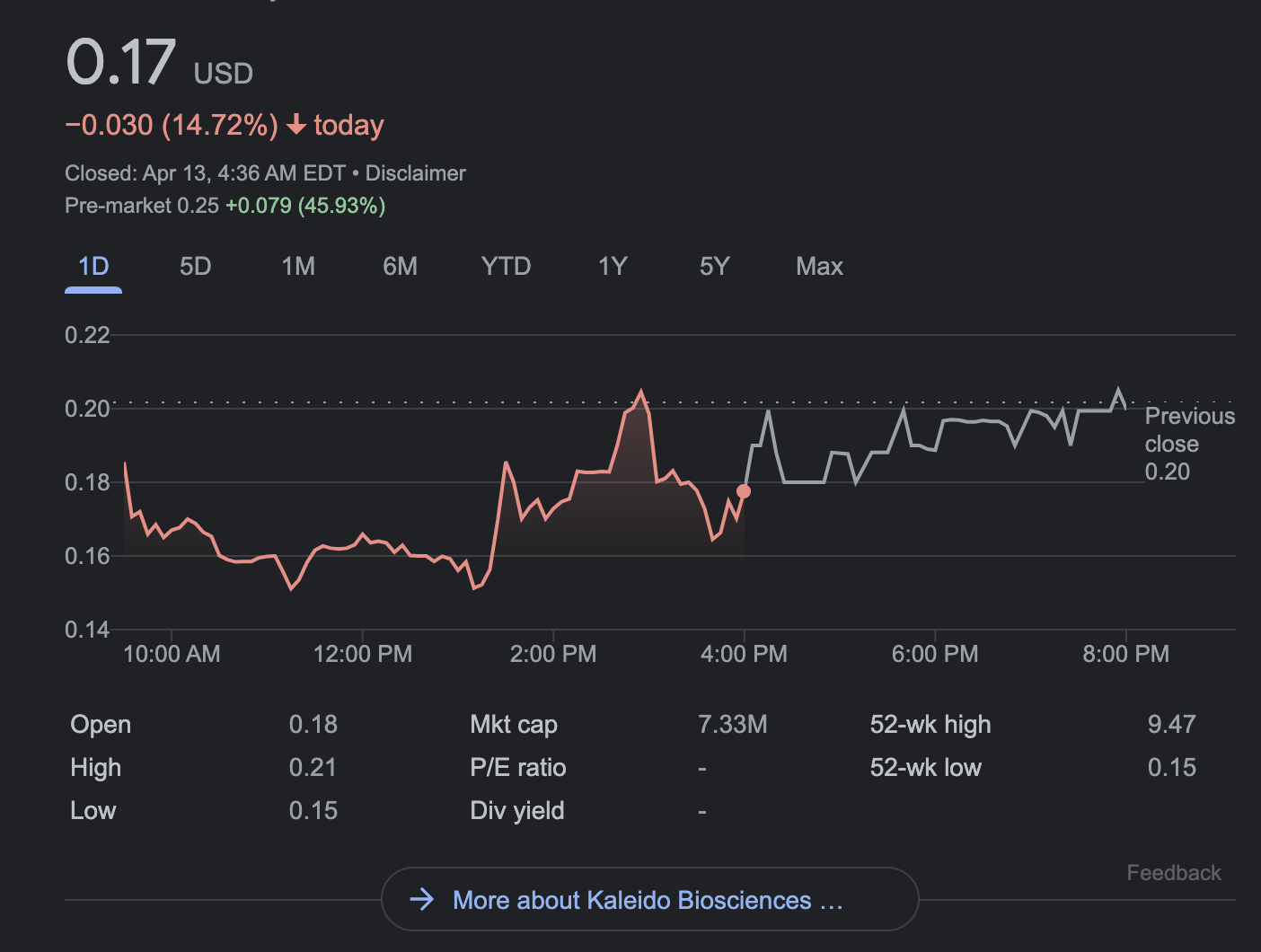Click the 6:00 PM axis label

click(935, 654)
